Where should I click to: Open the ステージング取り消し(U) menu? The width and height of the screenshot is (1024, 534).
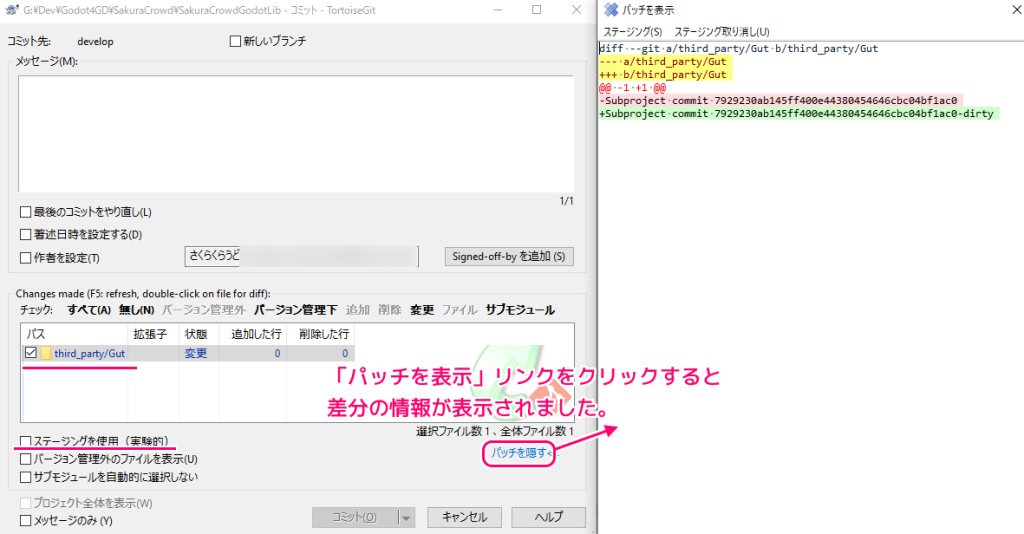tap(722, 32)
